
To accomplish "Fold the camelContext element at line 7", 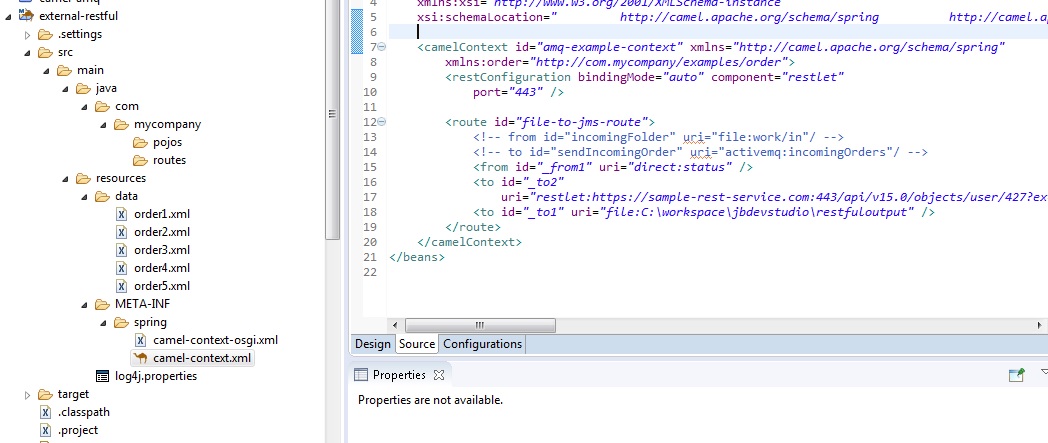I will 382,47.
